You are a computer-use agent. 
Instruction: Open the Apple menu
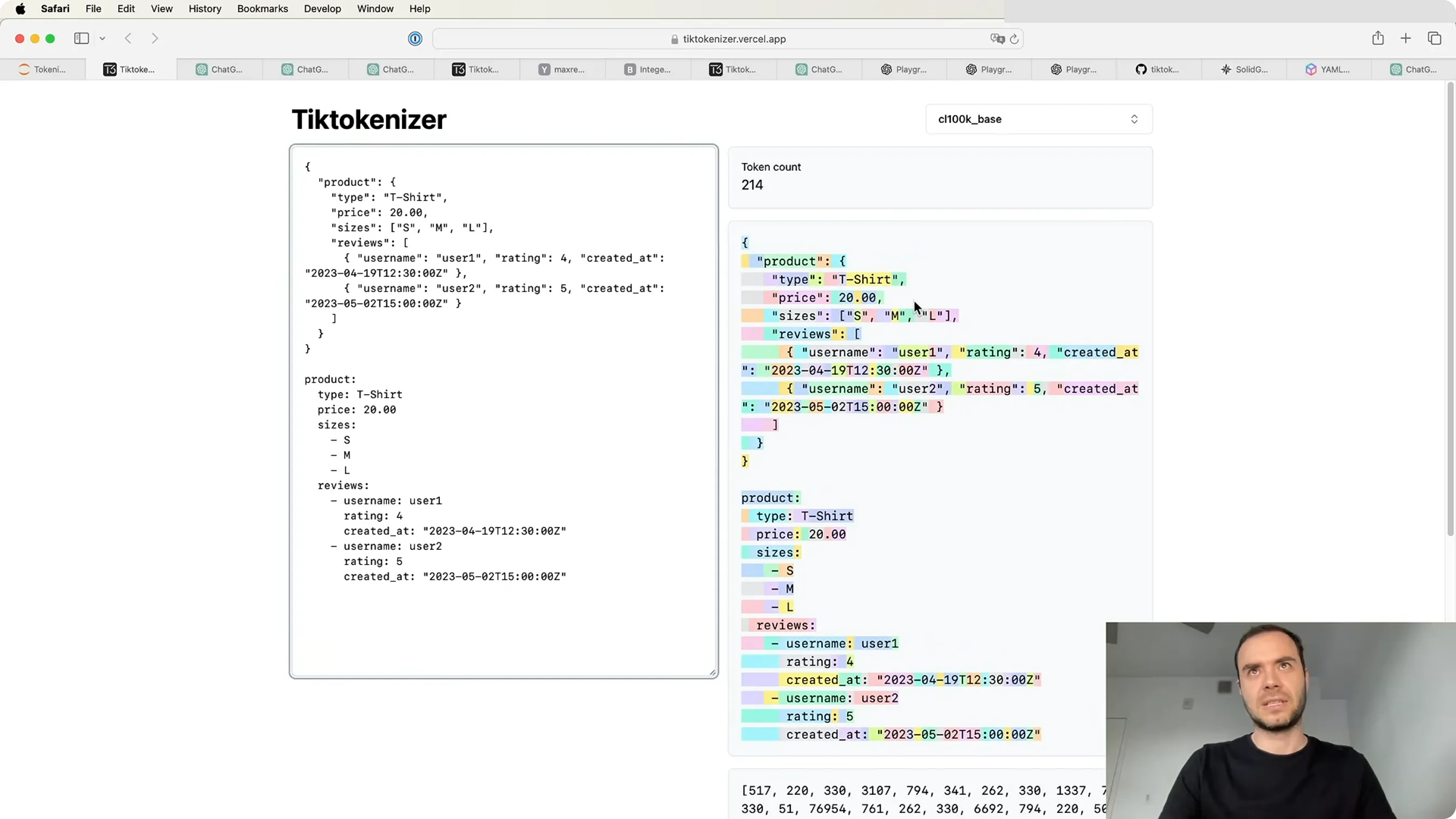tap(21, 9)
